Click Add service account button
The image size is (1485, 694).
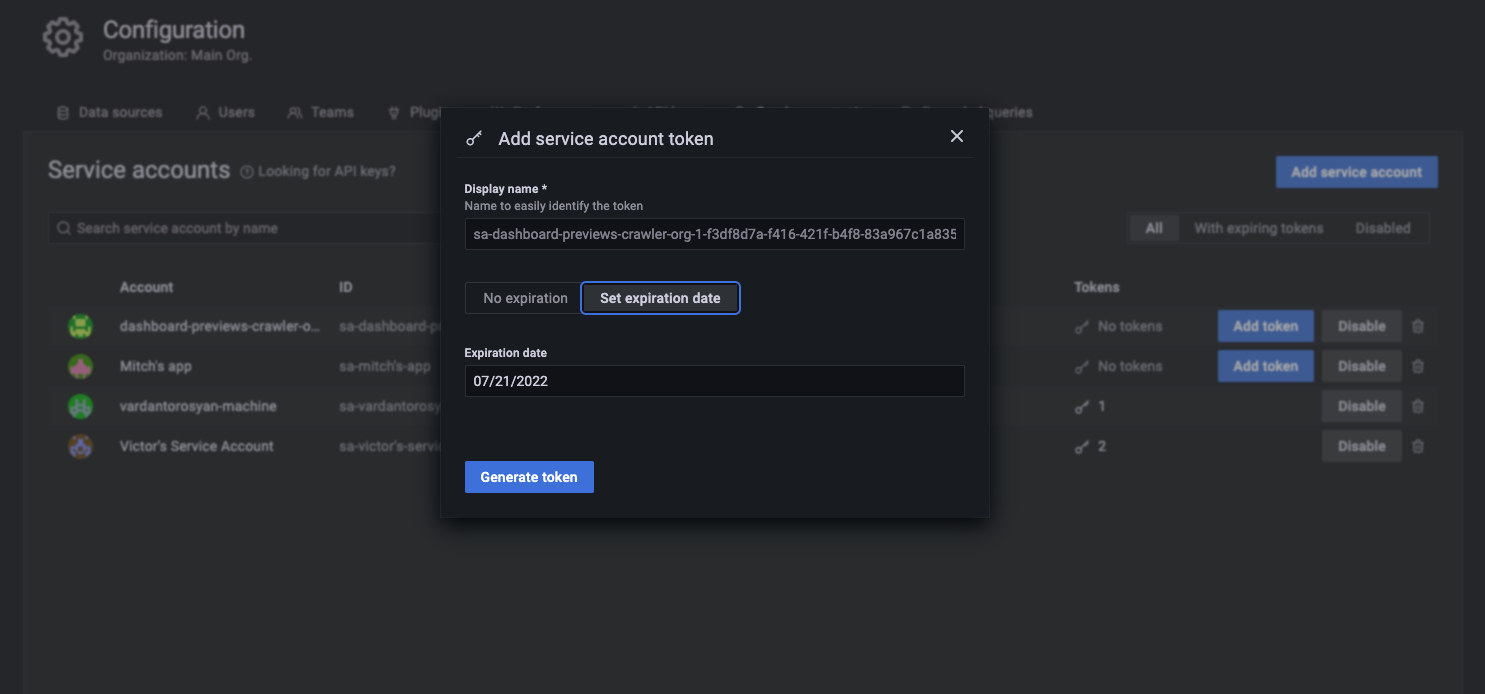tap(1356, 171)
